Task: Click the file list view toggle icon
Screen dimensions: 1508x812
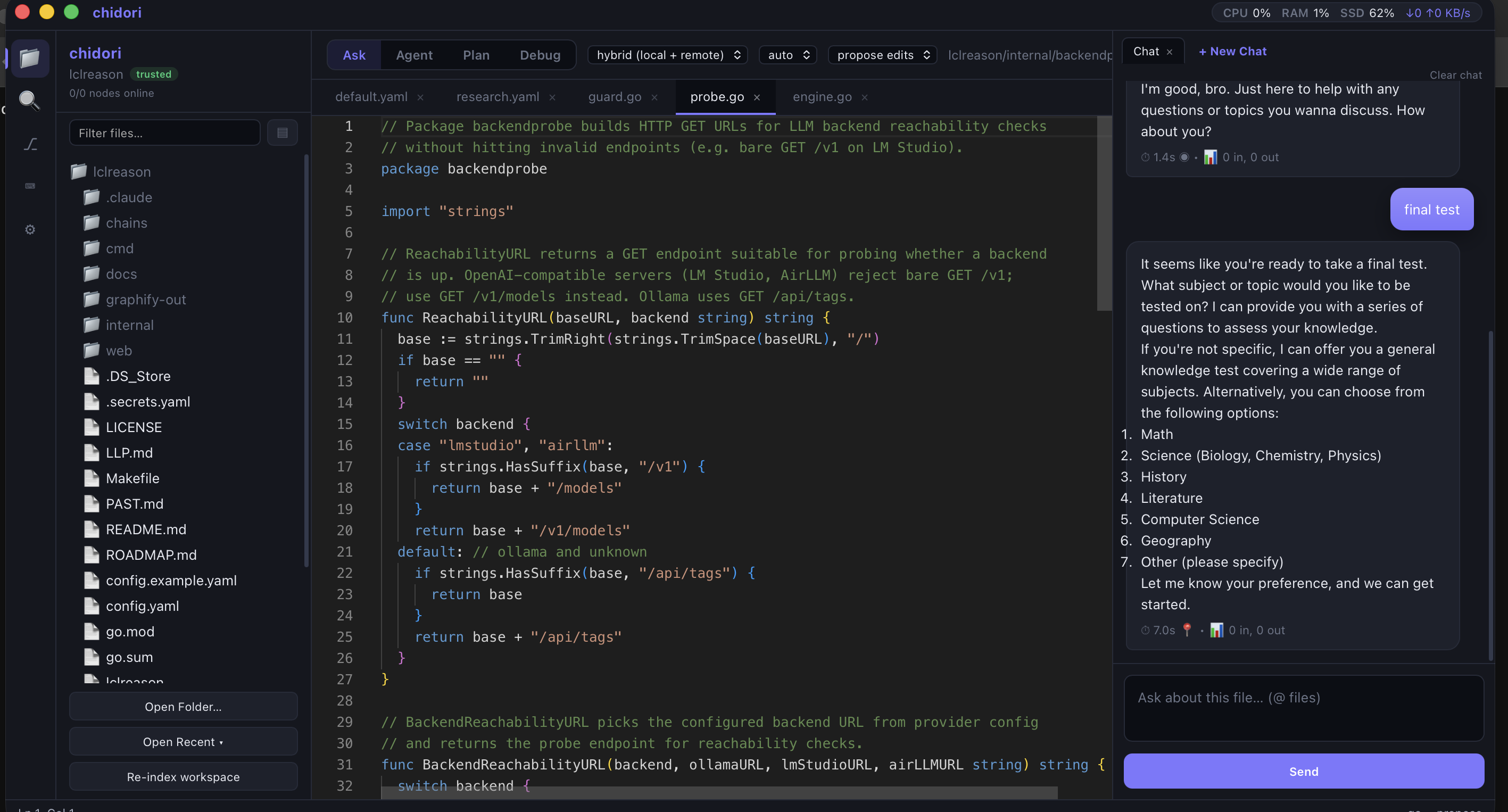Action: pos(282,133)
